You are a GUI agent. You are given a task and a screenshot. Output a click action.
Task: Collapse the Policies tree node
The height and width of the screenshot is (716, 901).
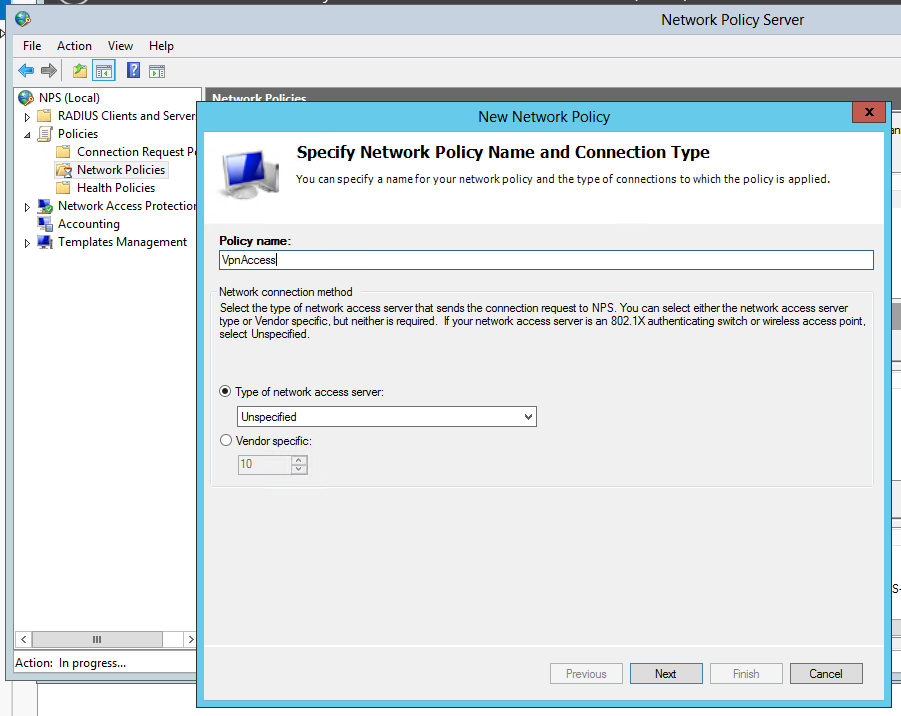[27, 135]
